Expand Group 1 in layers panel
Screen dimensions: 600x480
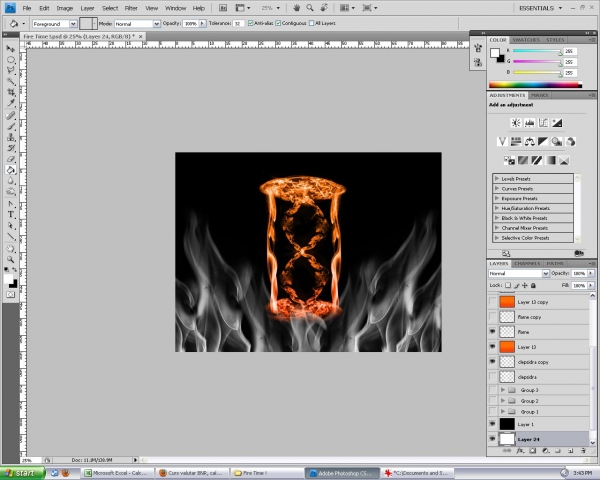(503, 411)
